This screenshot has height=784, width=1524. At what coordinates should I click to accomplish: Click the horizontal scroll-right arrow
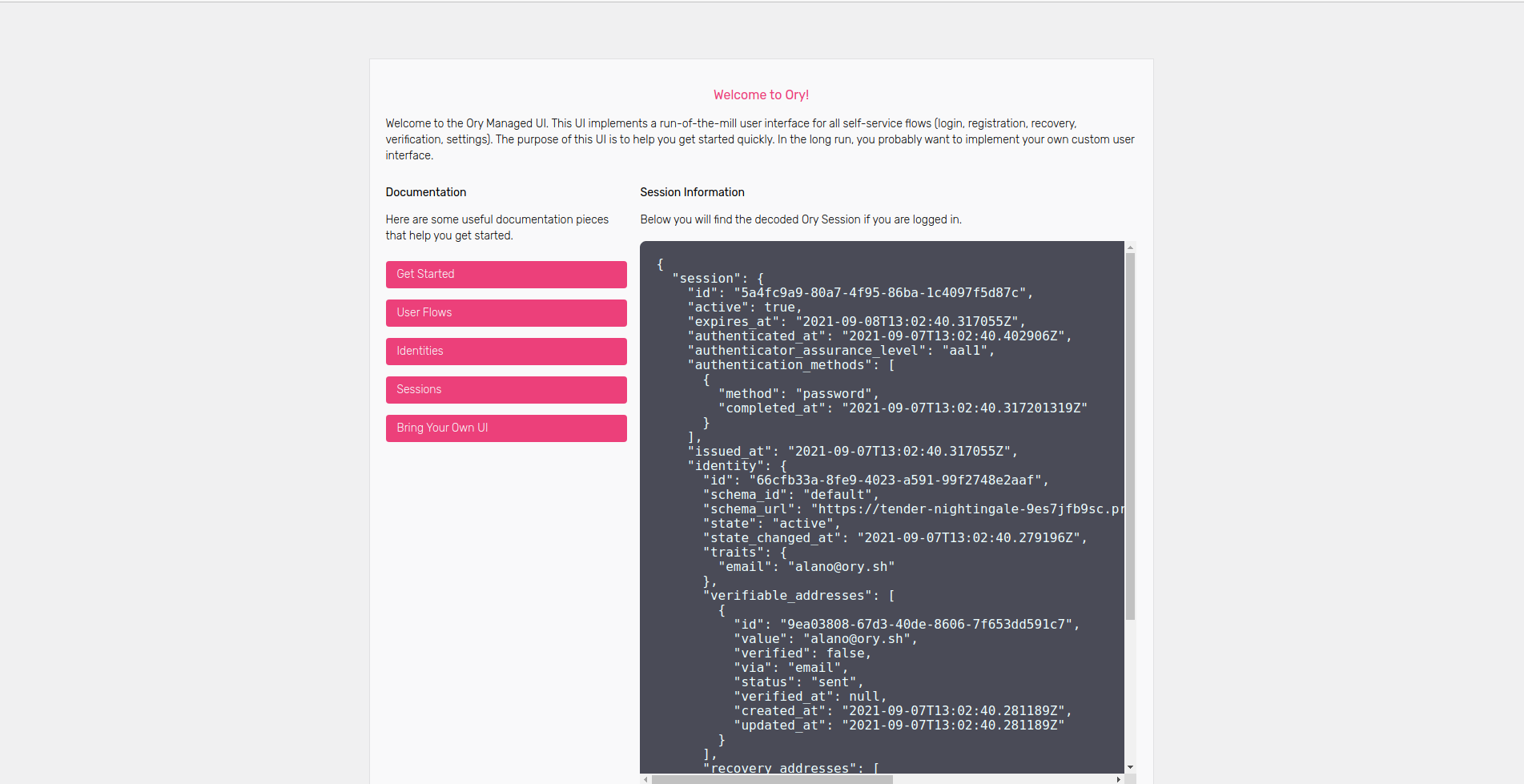1119,779
